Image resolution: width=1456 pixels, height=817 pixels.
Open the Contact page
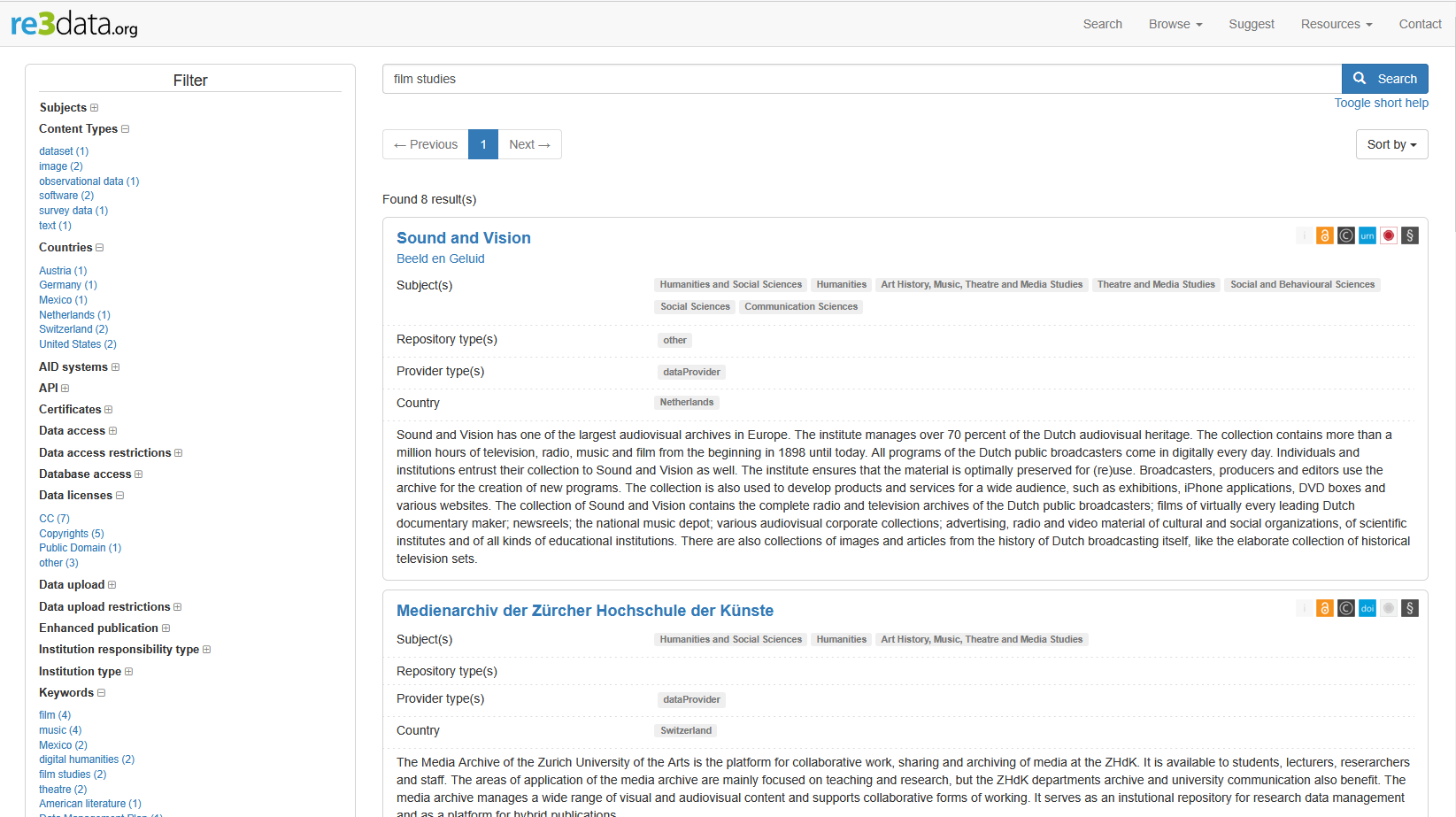click(x=1420, y=24)
